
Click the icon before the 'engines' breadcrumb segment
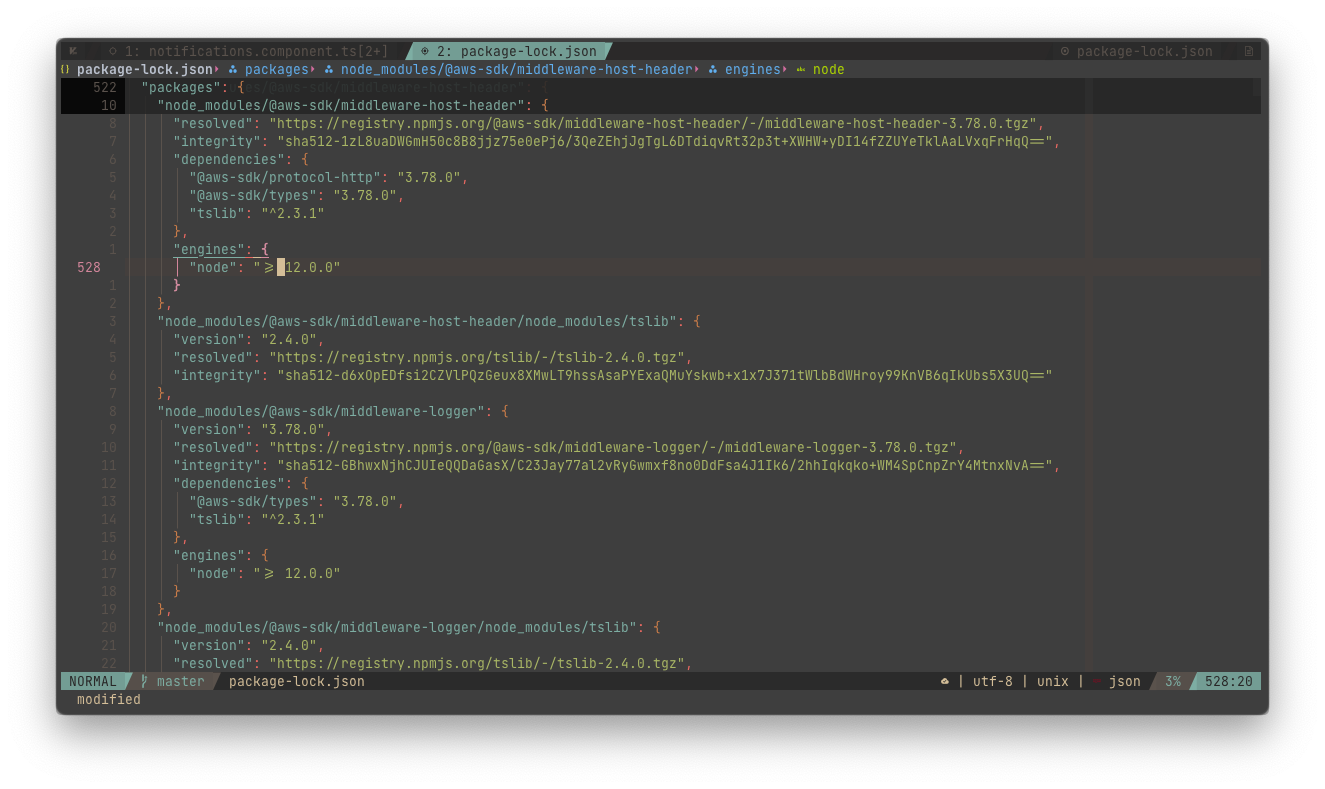(713, 69)
